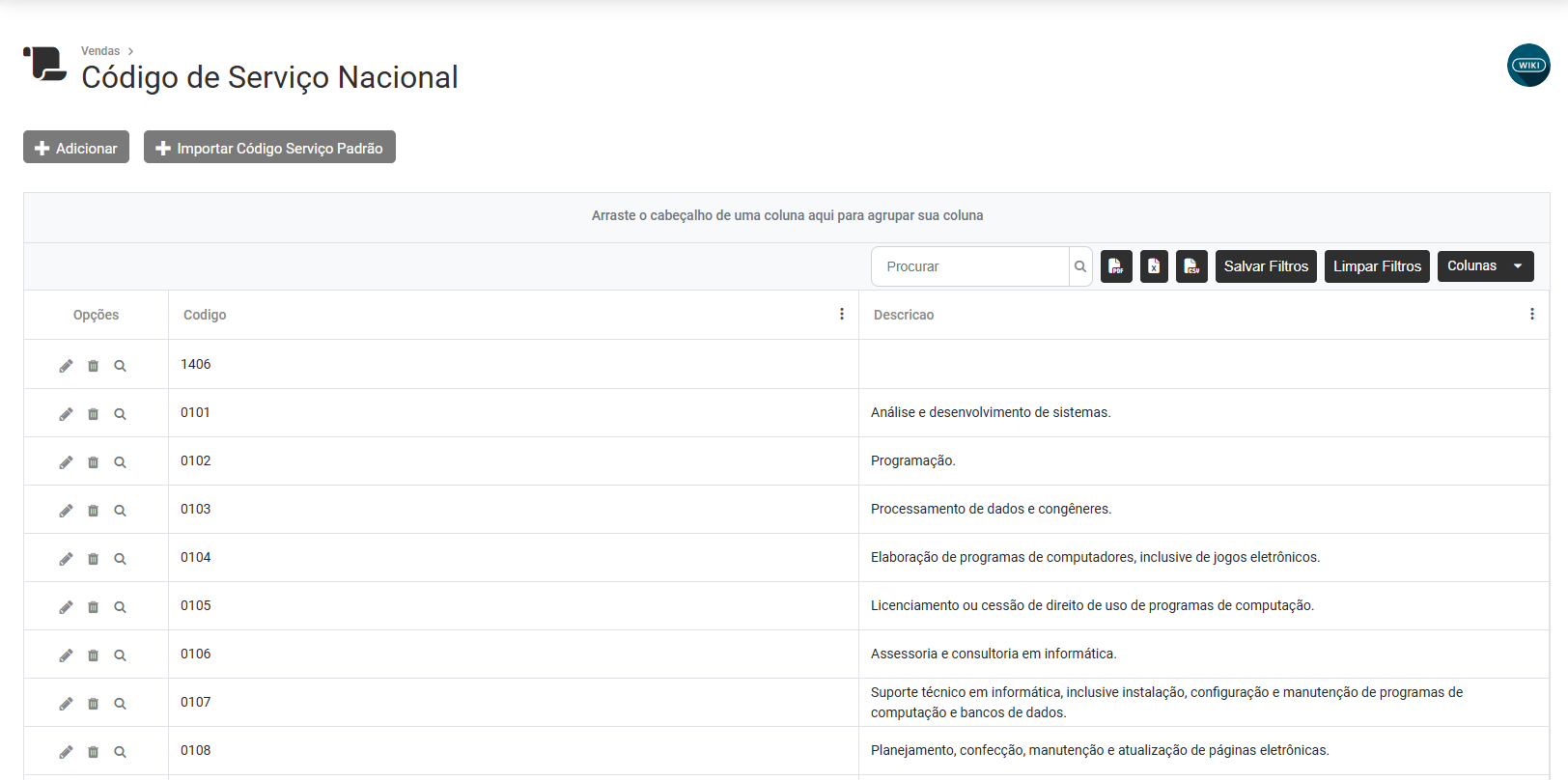Viewport: 1568px width, 780px height.
Task: Click the Adicionar button
Action: [x=76, y=148]
